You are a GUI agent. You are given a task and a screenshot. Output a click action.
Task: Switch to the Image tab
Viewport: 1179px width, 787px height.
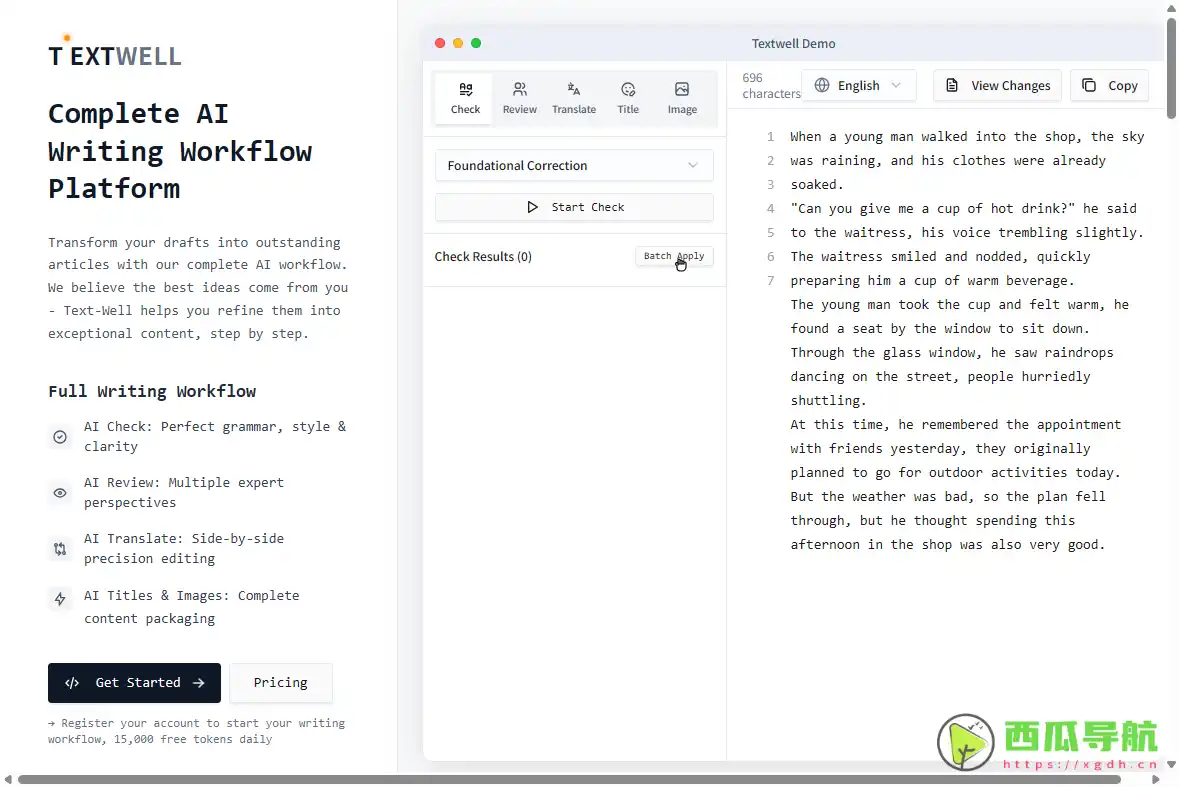(682, 98)
